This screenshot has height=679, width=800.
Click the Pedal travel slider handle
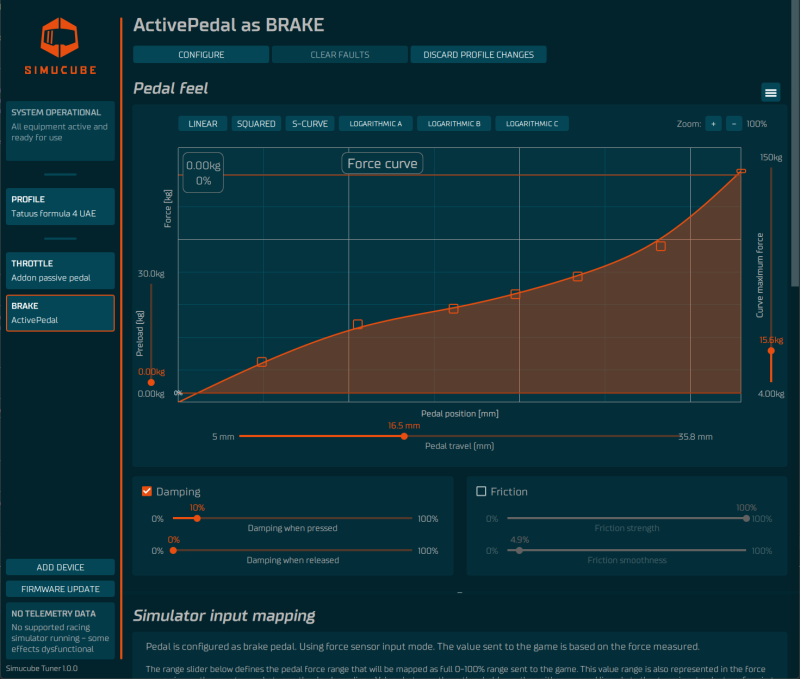[404, 436]
